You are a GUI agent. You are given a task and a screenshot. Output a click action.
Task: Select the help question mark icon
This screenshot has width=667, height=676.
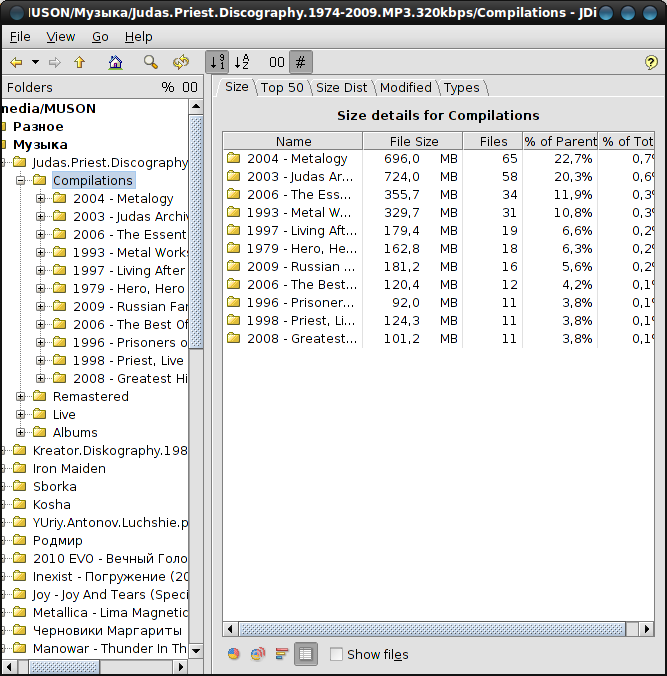pyautogui.click(x=651, y=63)
